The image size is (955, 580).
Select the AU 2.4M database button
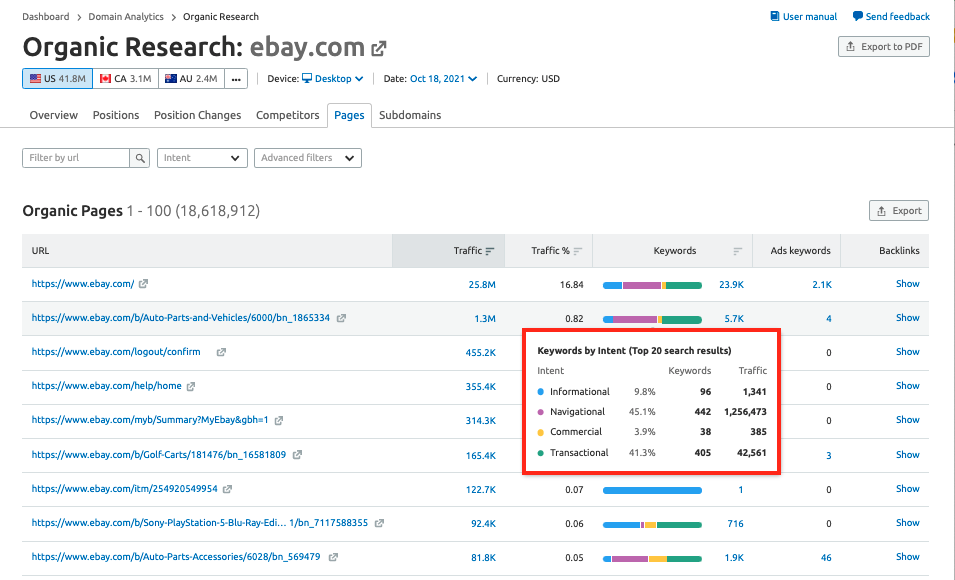191,79
